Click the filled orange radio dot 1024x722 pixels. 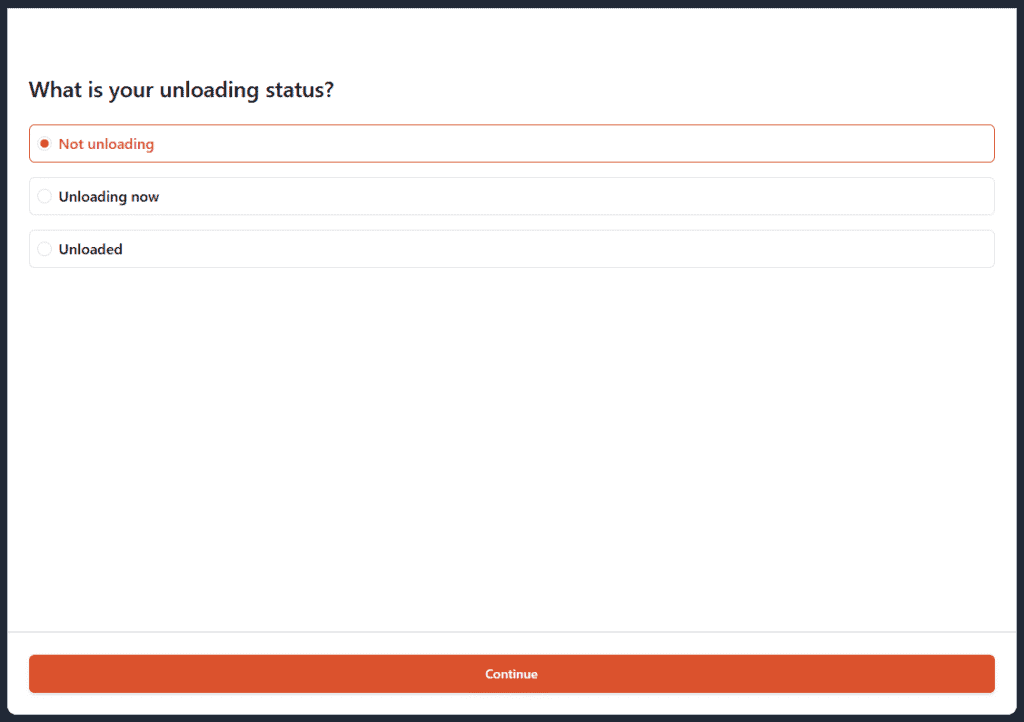click(44, 144)
